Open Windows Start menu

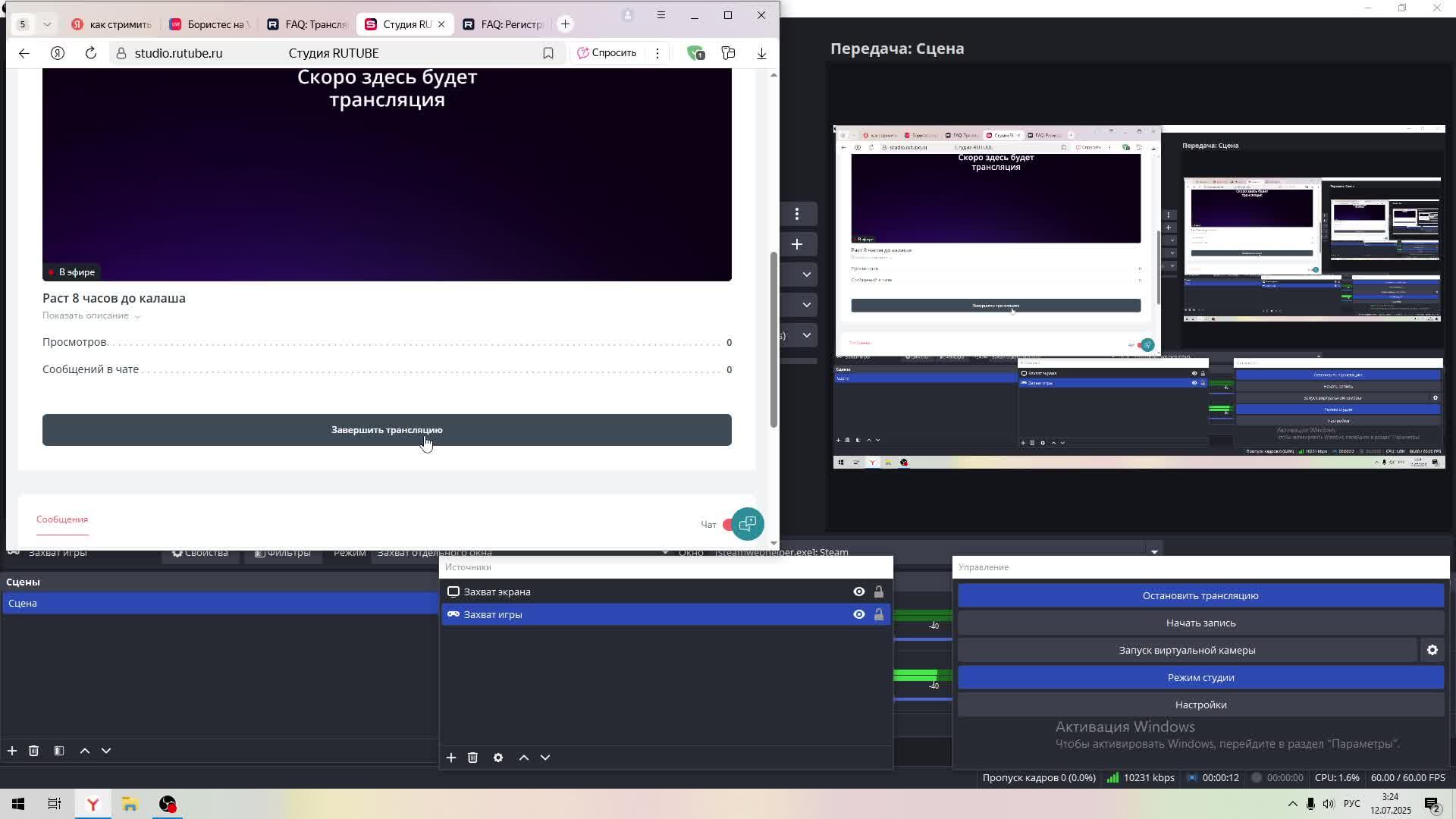click(18, 804)
